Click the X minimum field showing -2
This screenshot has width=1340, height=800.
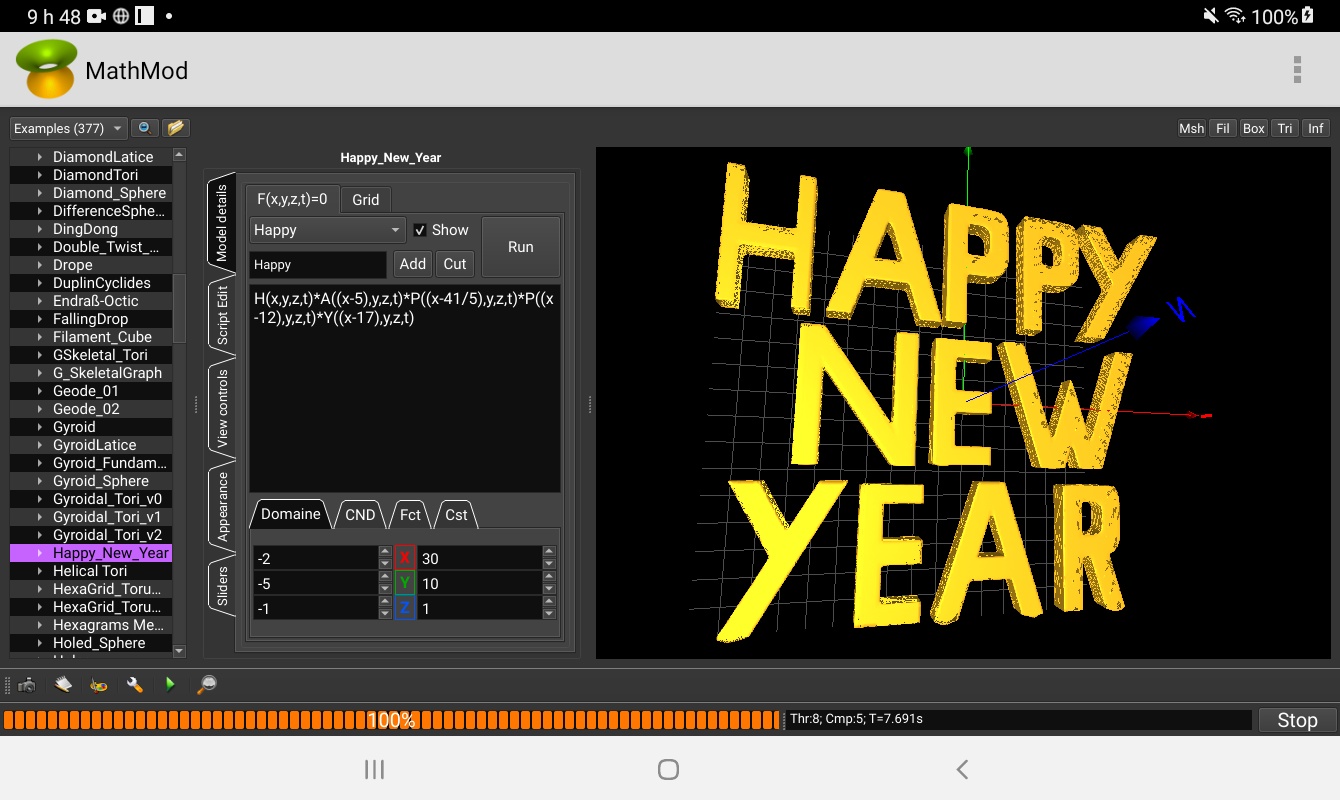tap(316, 558)
